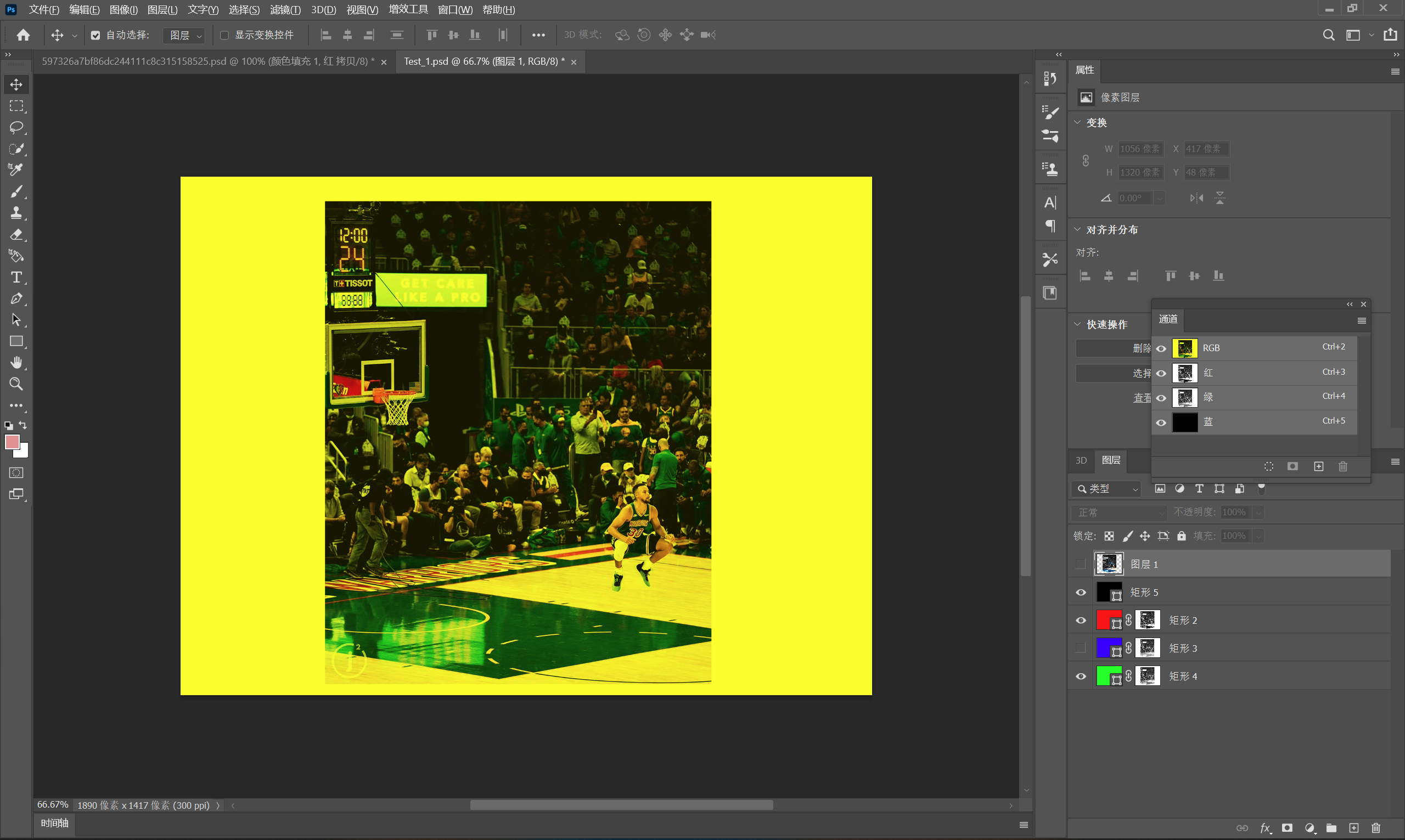Select the Horizontal Type tool
The width and height of the screenshot is (1405, 840).
16,278
